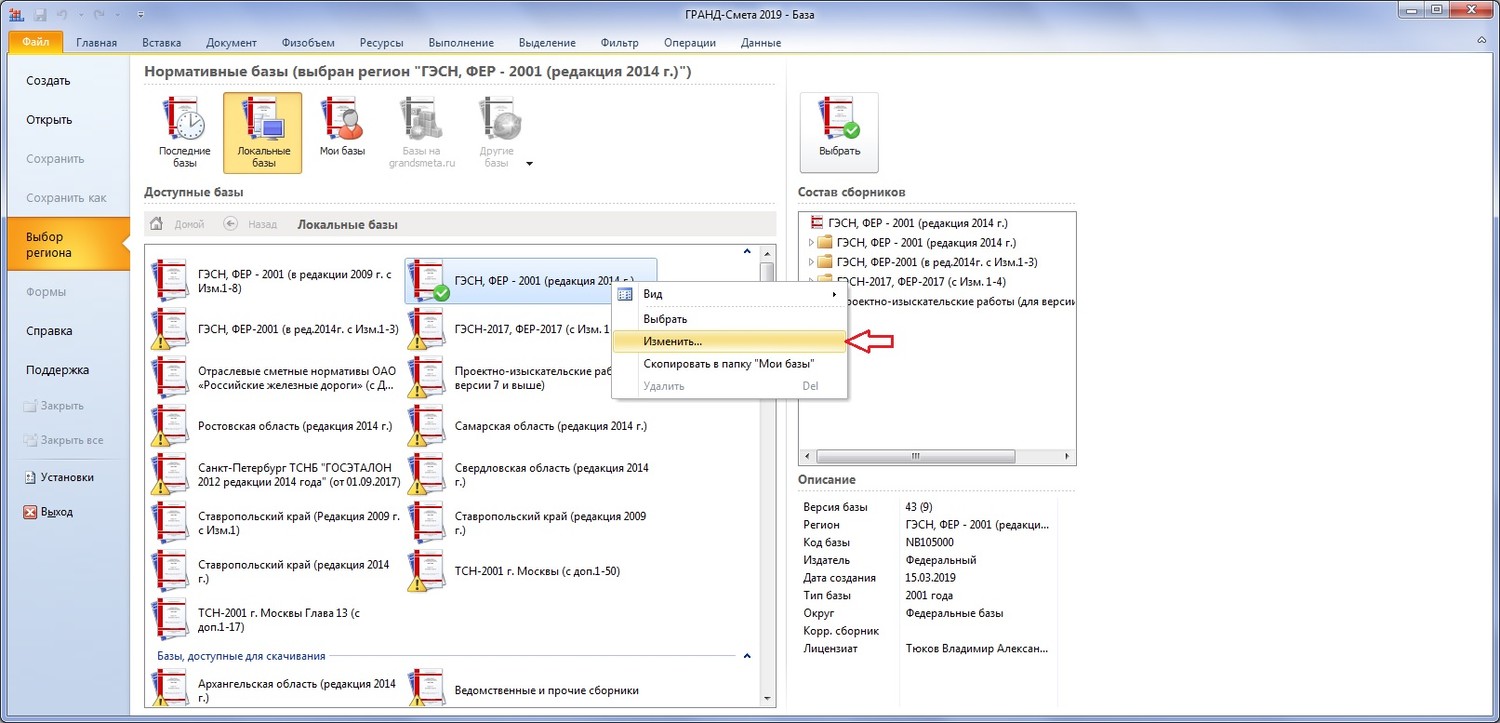
Task: Click the GRAND-Smeta application icon in title bar
Action: [16, 14]
